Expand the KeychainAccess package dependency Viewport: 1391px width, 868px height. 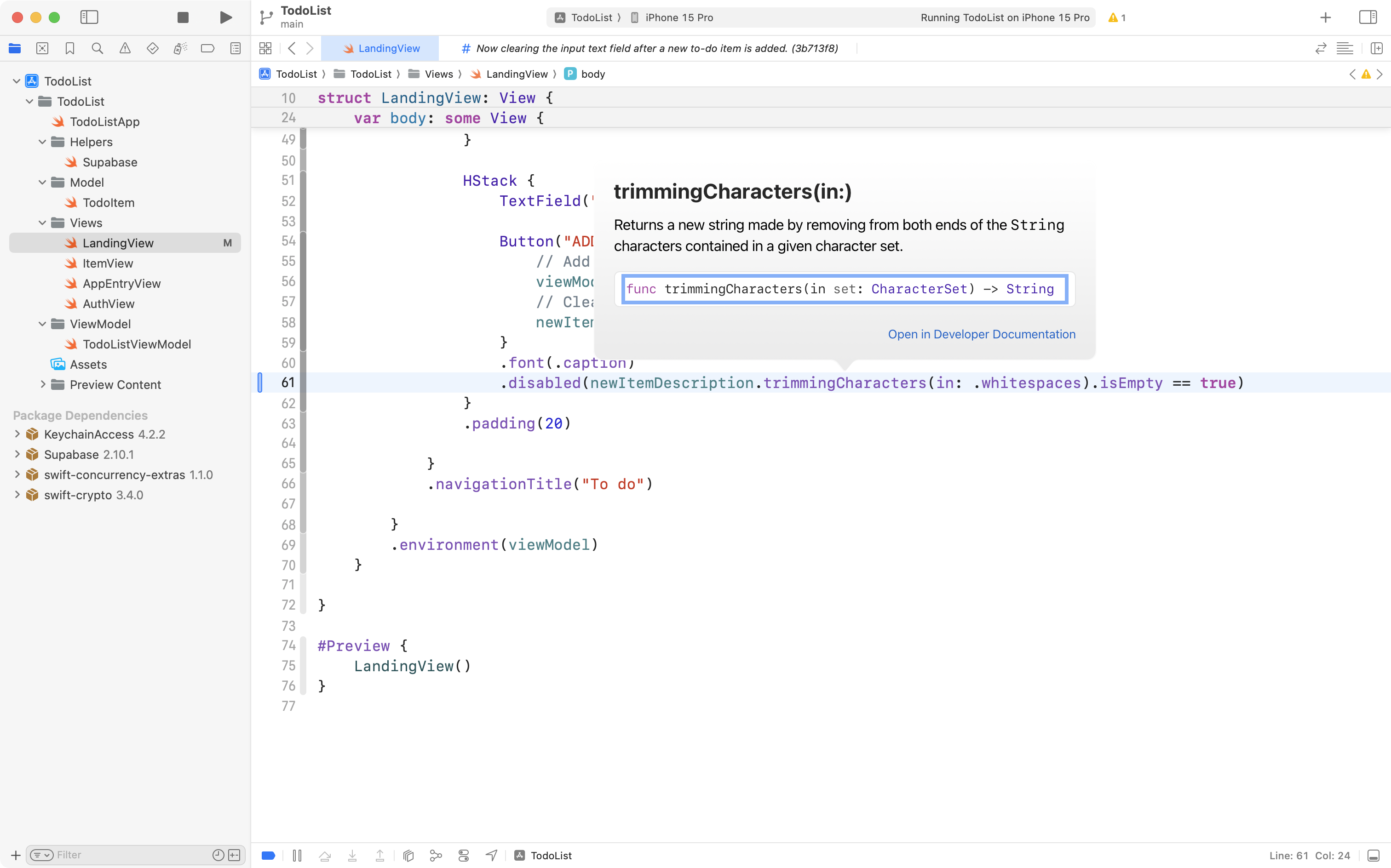[x=16, y=434]
